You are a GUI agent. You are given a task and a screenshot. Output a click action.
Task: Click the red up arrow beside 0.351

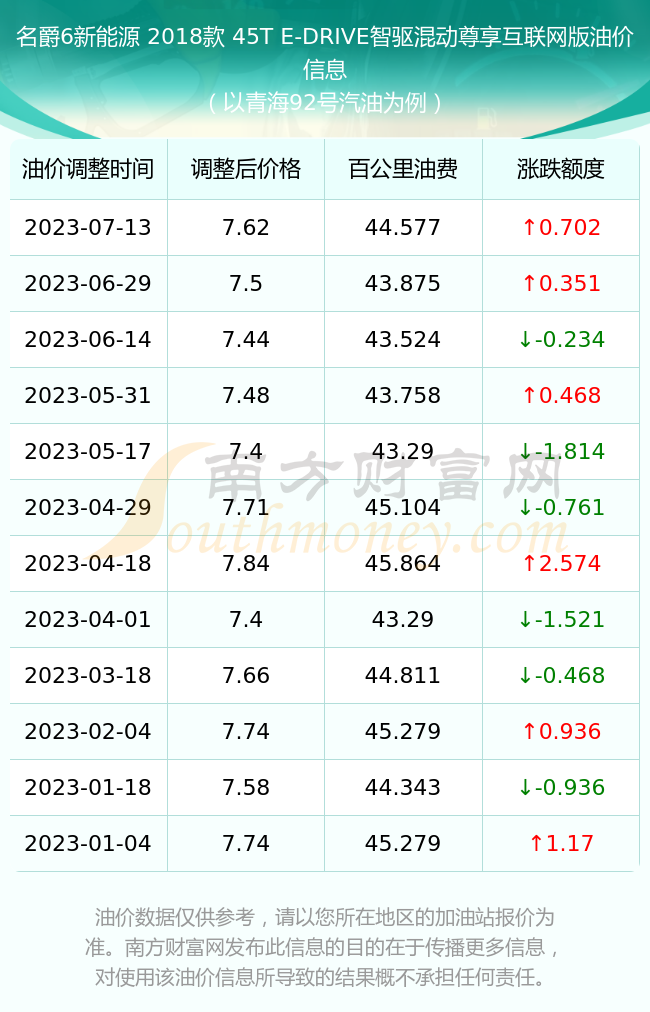[529, 283]
